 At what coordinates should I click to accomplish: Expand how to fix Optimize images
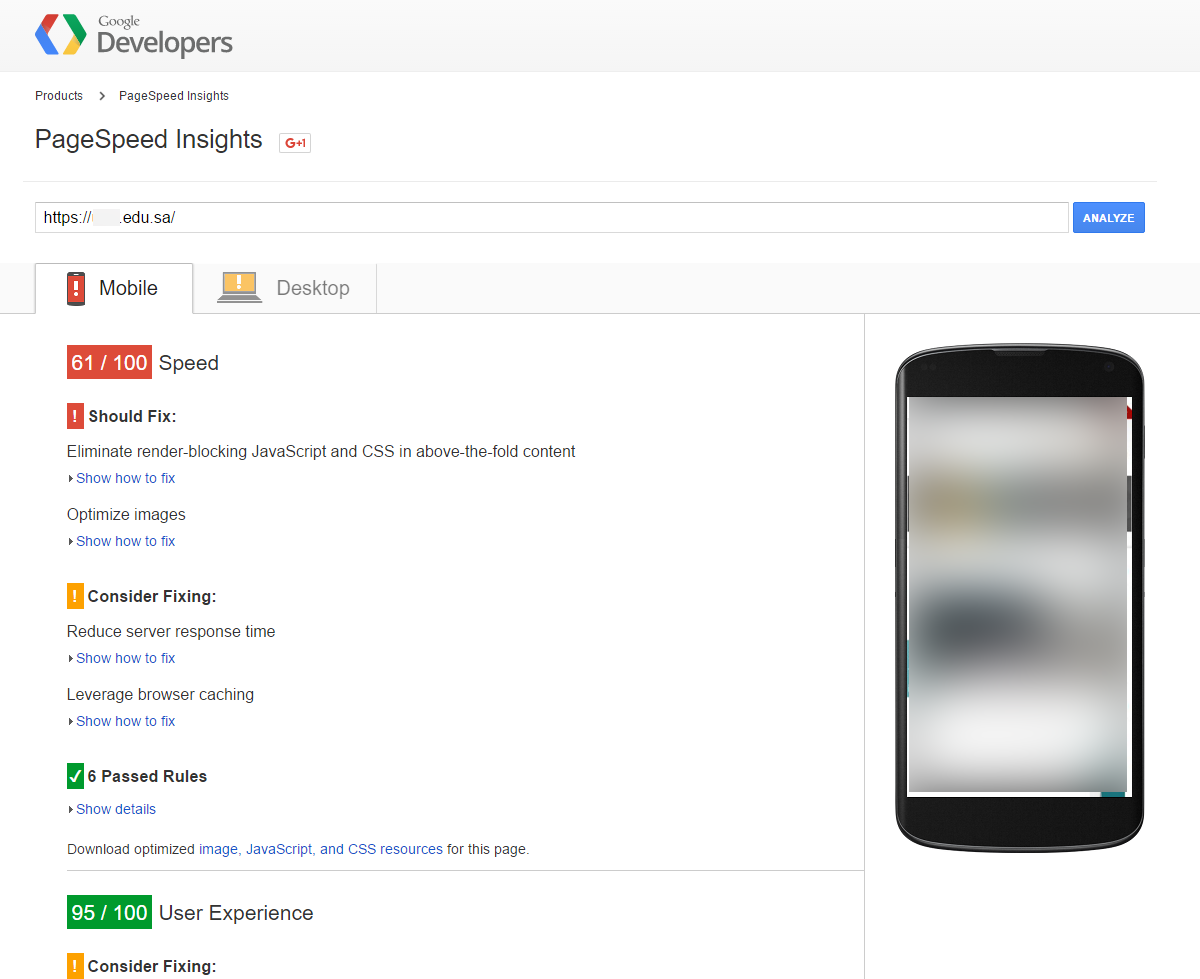click(125, 541)
